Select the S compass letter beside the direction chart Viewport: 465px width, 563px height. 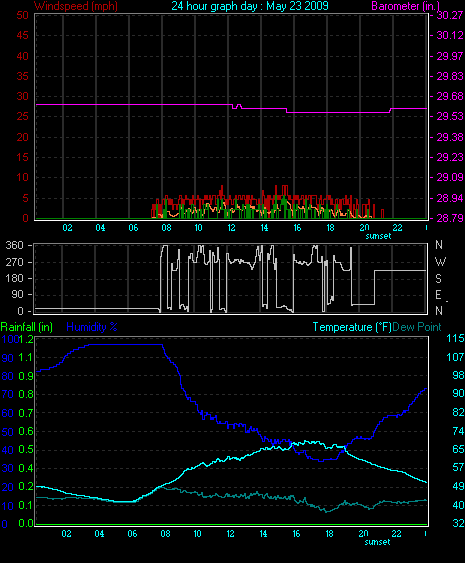(x=438, y=279)
